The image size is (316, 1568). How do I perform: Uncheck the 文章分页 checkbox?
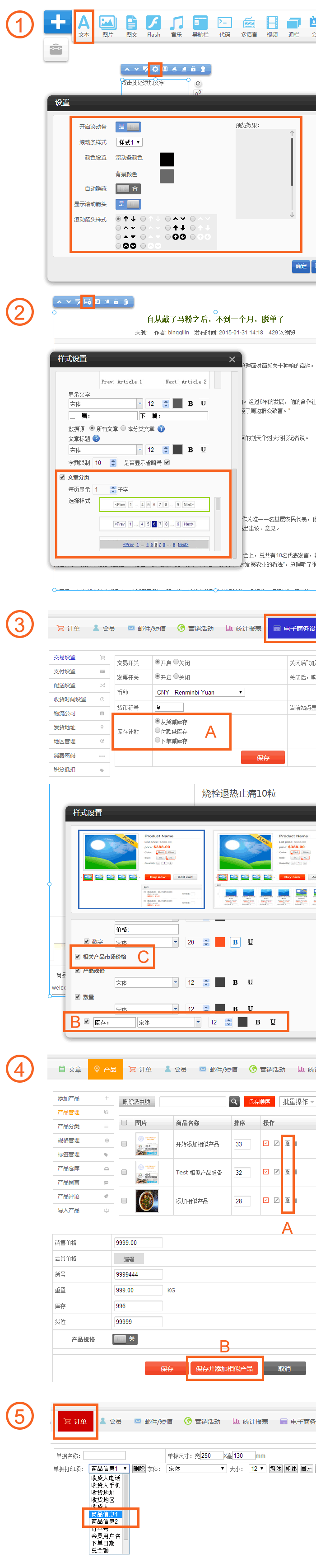click(x=63, y=477)
